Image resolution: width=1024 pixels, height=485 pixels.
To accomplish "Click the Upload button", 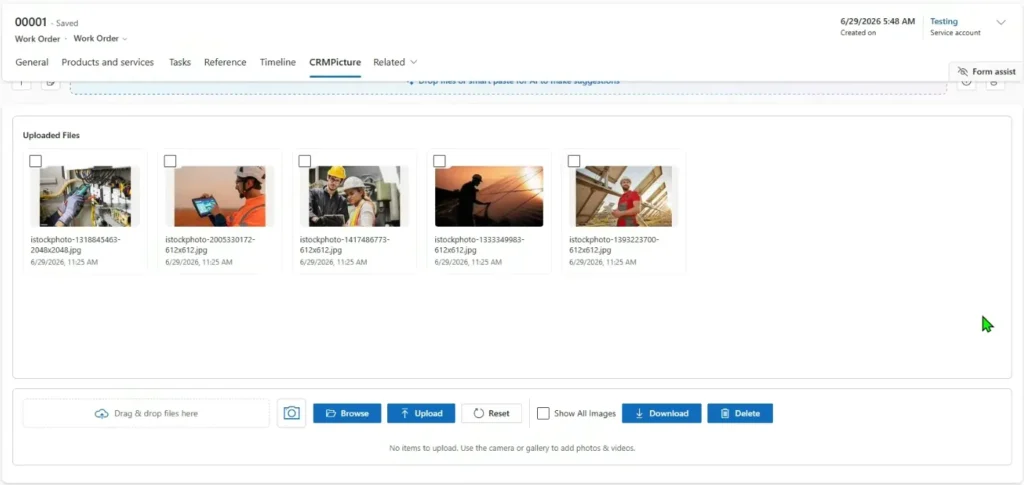I will 421,413.
